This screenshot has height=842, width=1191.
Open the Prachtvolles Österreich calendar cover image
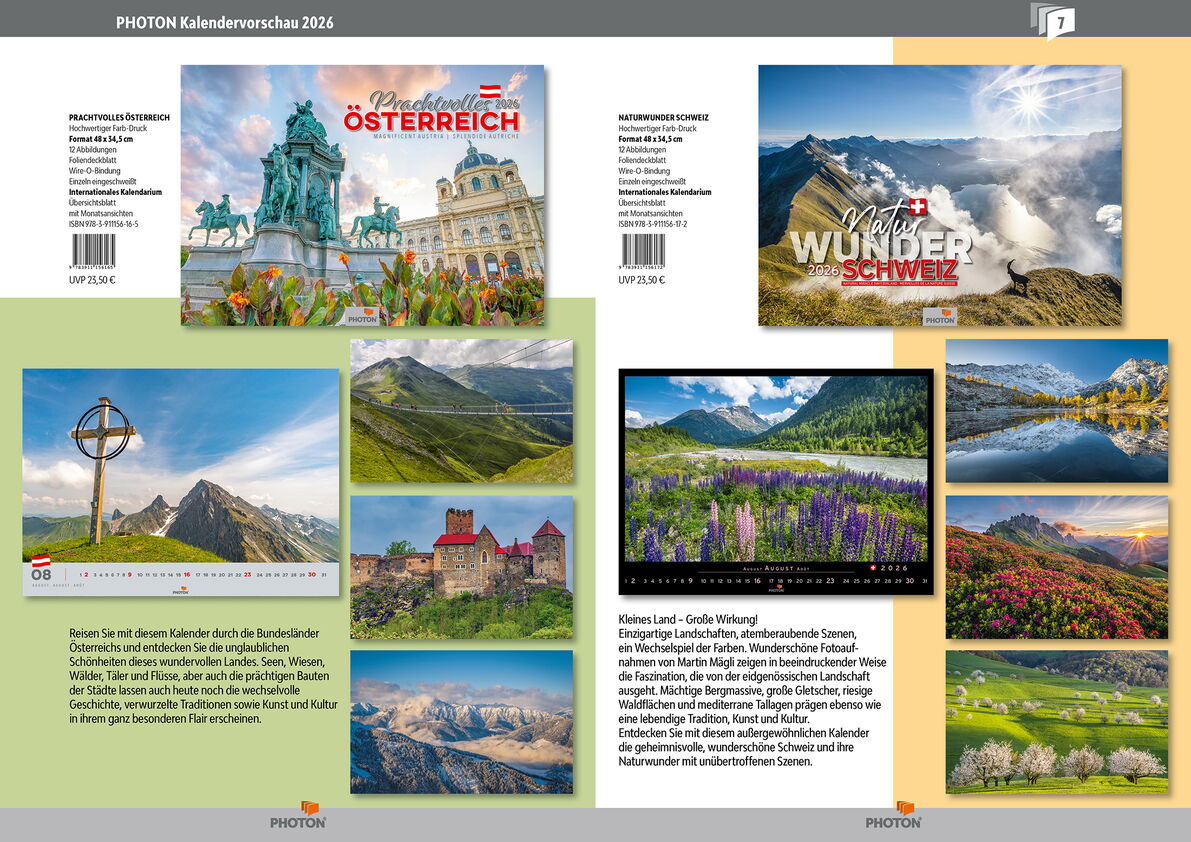coord(362,195)
